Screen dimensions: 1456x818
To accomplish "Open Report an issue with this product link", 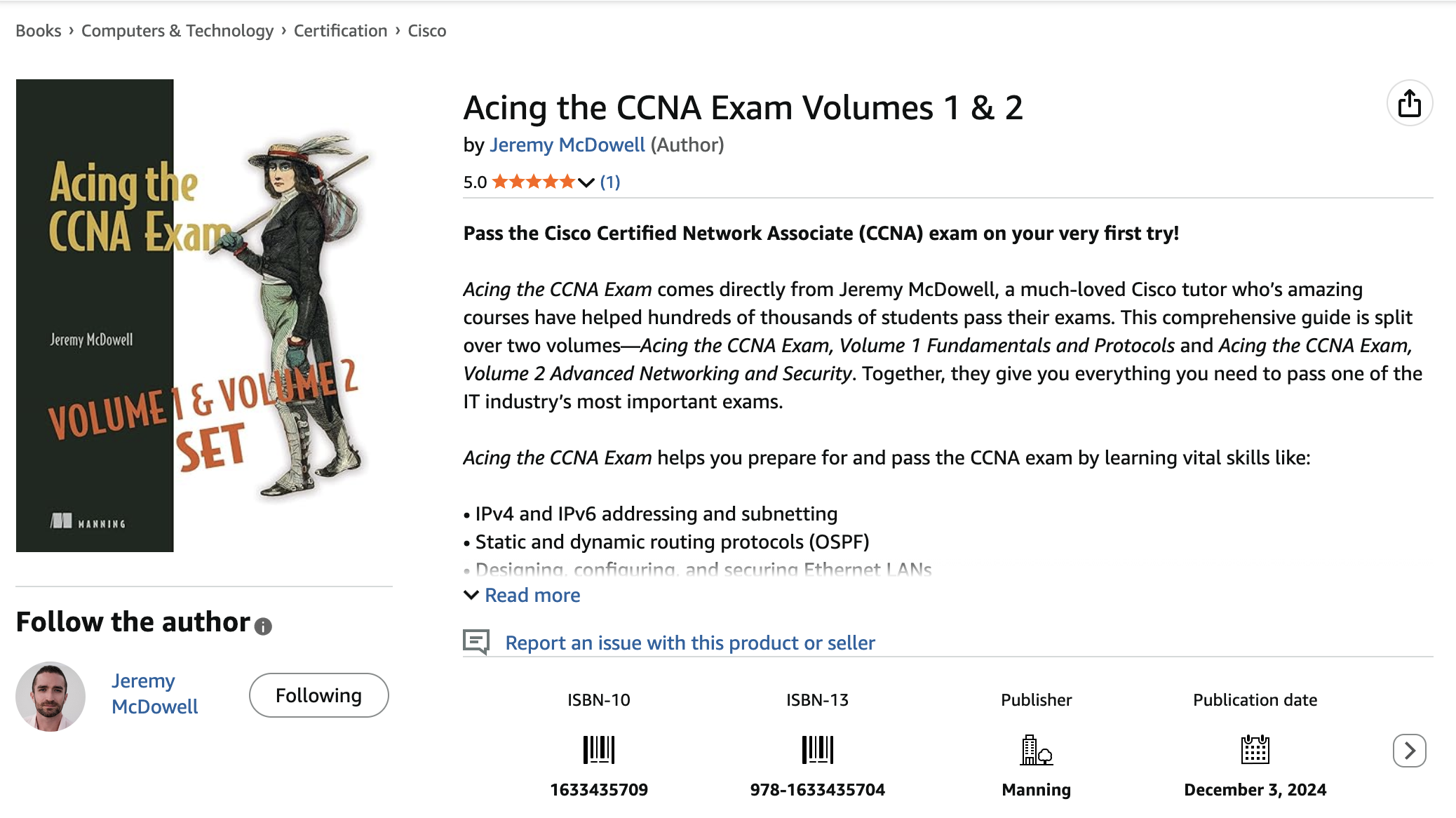I will [690, 643].
